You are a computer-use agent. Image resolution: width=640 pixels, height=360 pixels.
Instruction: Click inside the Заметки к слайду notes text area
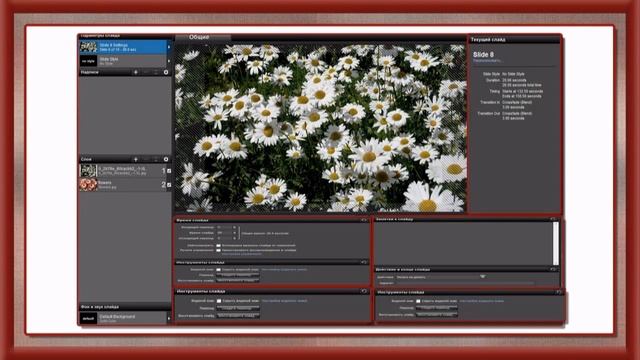pos(464,243)
